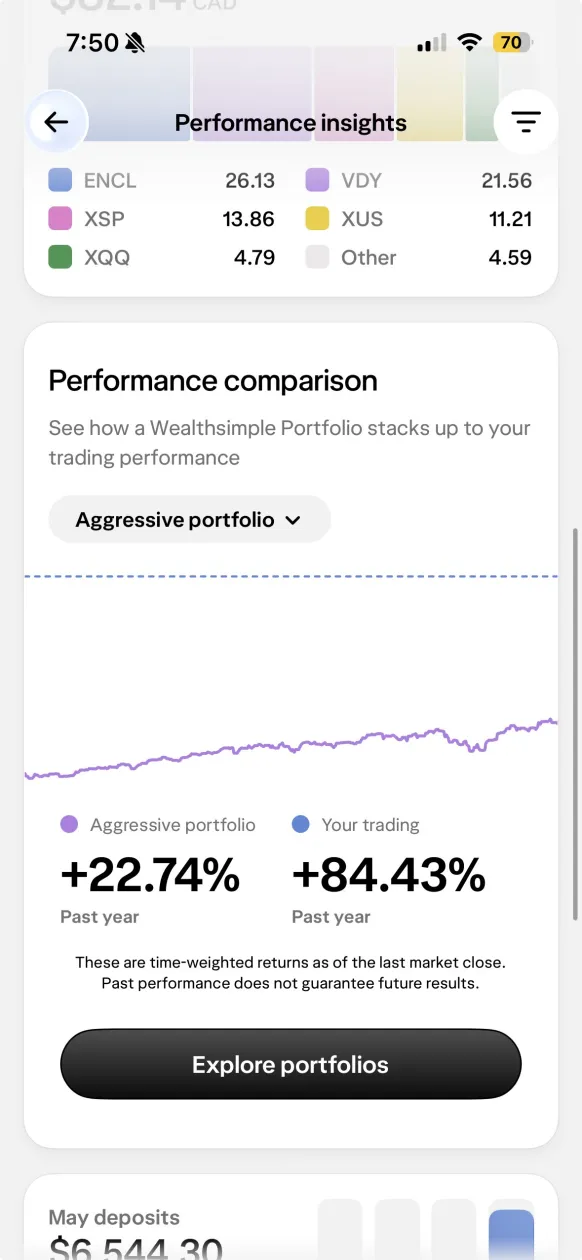Image resolution: width=582 pixels, height=1260 pixels.
Task: Tap the XQQ green color swatch
Action: pyautogui.click(x=60, y=257)
